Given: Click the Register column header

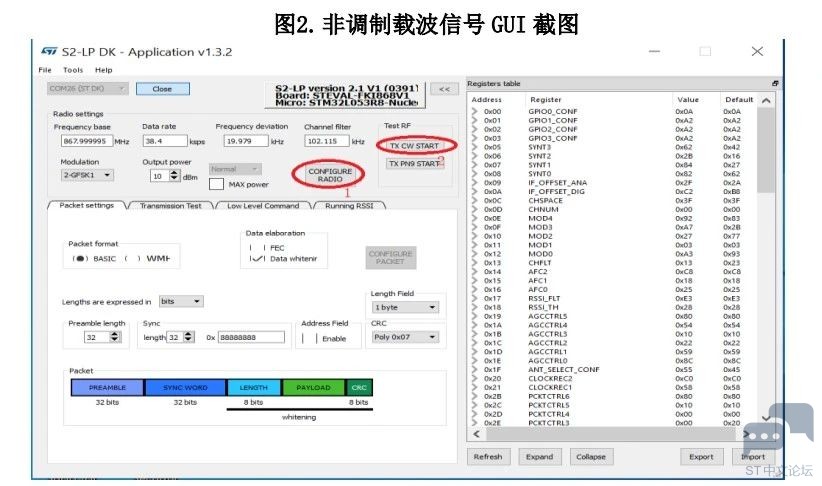Looking at the screenshot, I should click(546, 100).
